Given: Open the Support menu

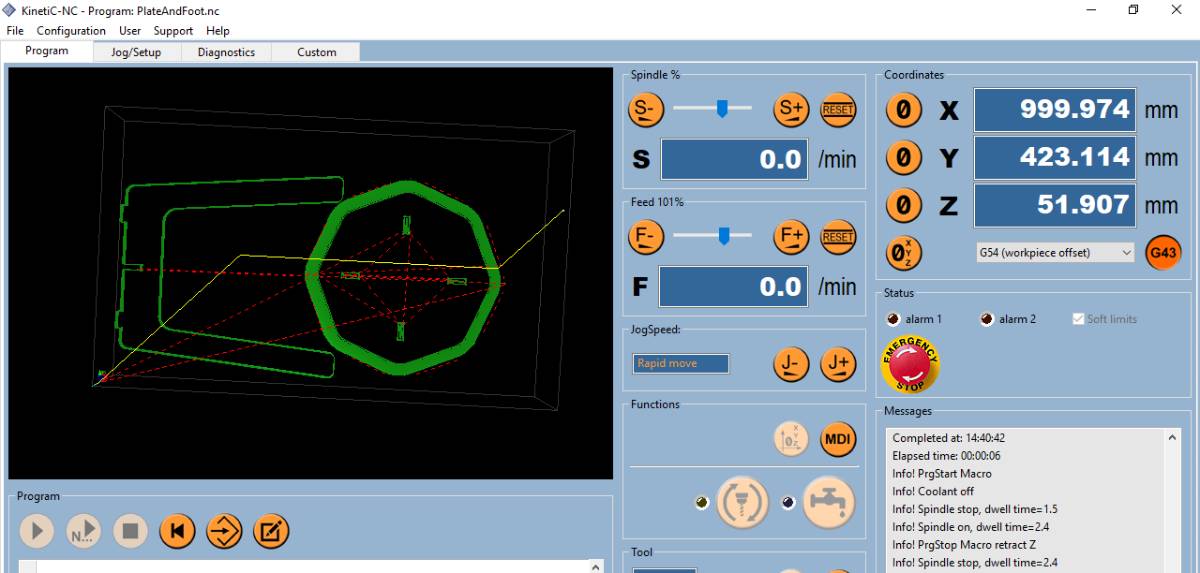Looking at the screenshot, I should click(x=173, y=31).
